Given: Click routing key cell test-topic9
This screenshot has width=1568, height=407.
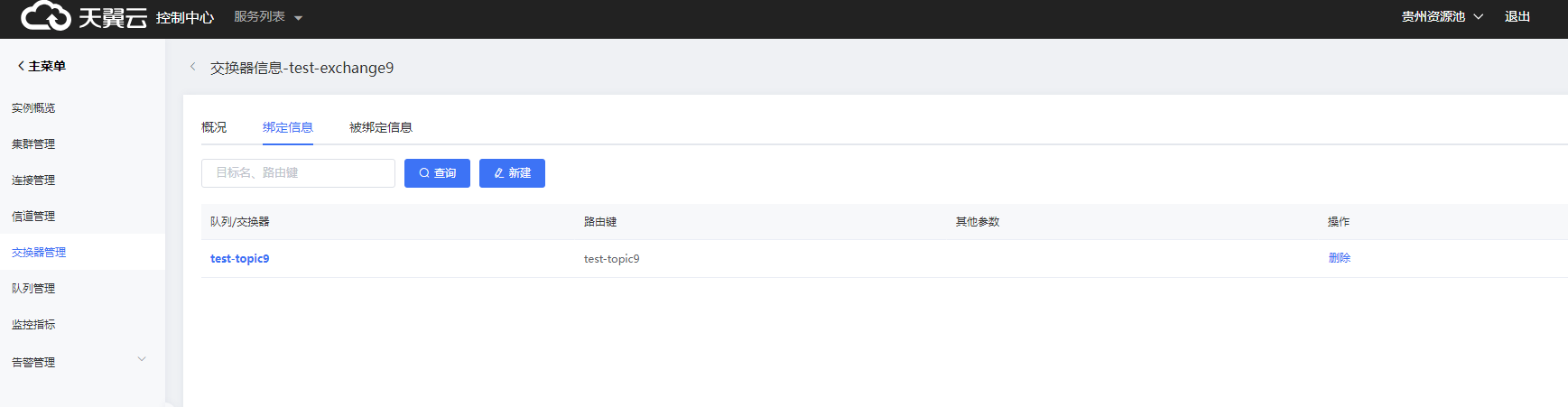Looking at the screenshot, I should click(611, 259).
